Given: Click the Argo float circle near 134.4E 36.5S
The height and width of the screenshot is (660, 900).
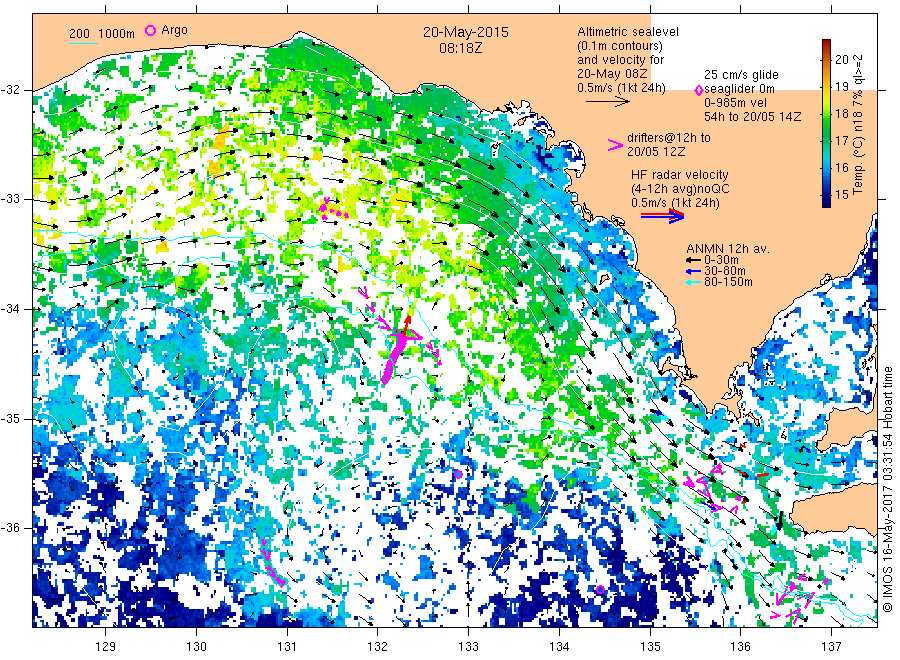Looking at the screenshot, I should coord(600,589).
